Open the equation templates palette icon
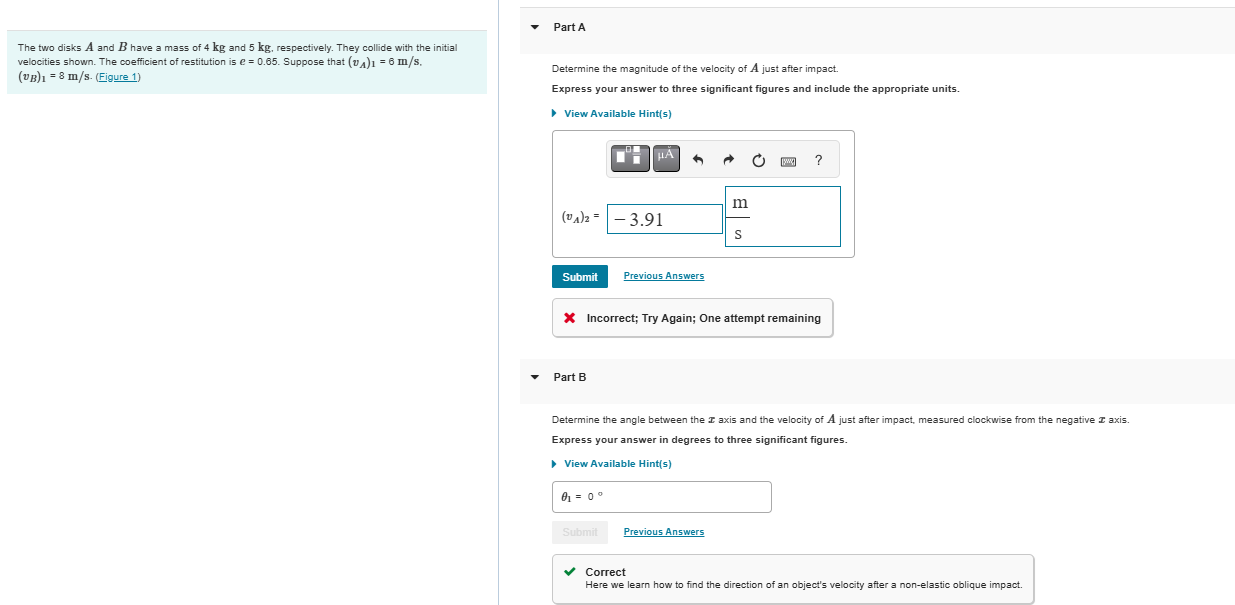This screenshot has width=1235, height=605. 630,158
